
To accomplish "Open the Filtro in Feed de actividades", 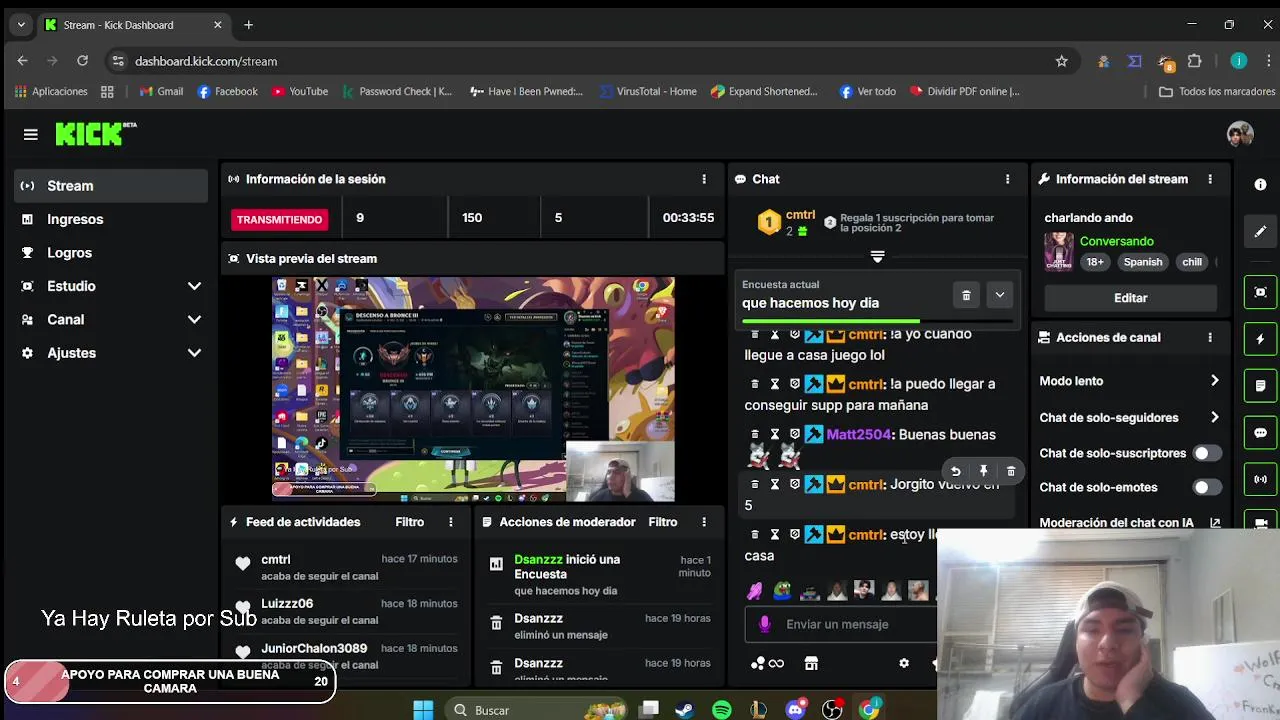I will [x=409, y=522].
